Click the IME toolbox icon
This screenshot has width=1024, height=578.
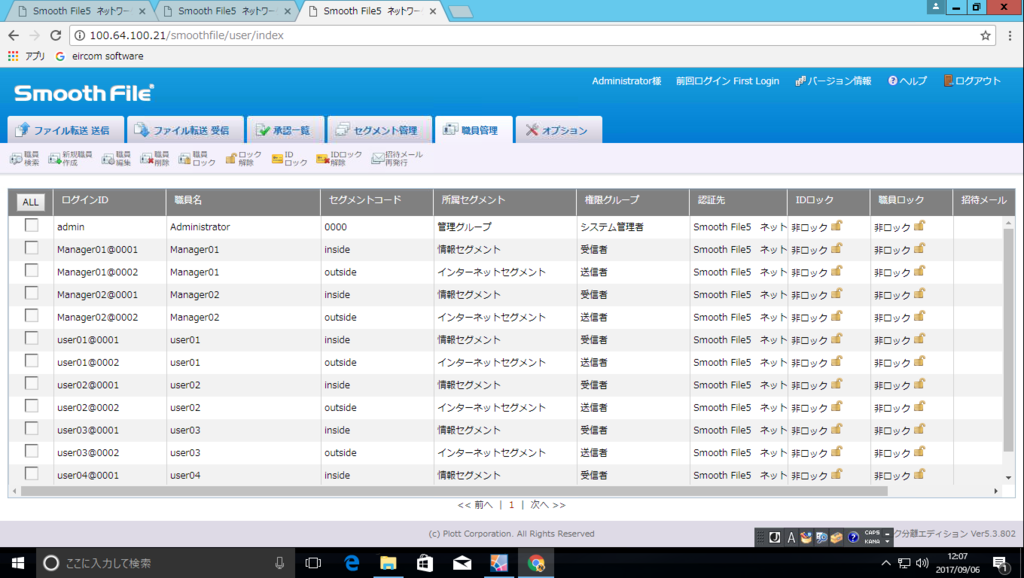point(837,538)
